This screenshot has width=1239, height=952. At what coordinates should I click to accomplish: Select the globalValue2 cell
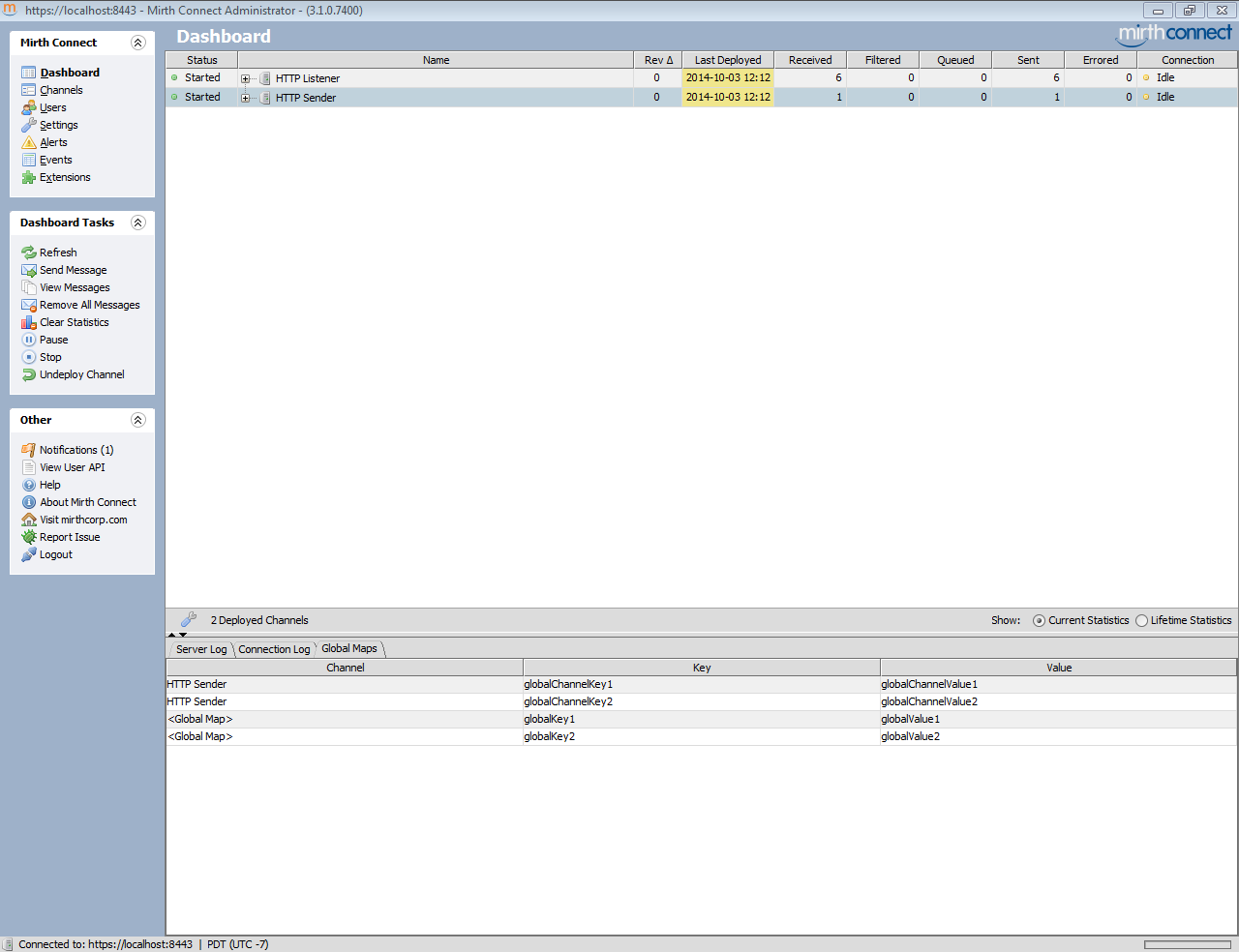tap(1059, 736)
